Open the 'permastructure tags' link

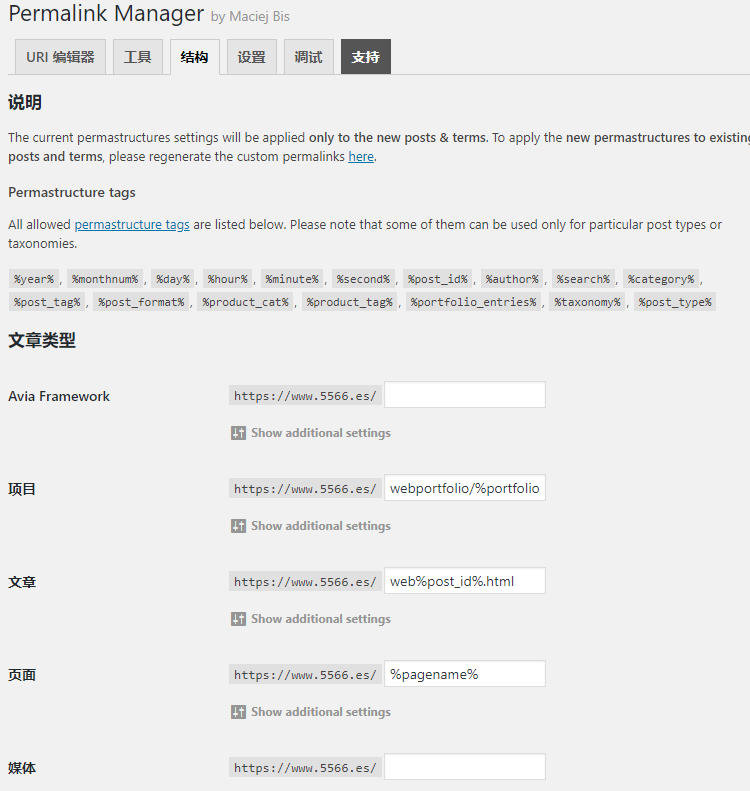[132, 224]
